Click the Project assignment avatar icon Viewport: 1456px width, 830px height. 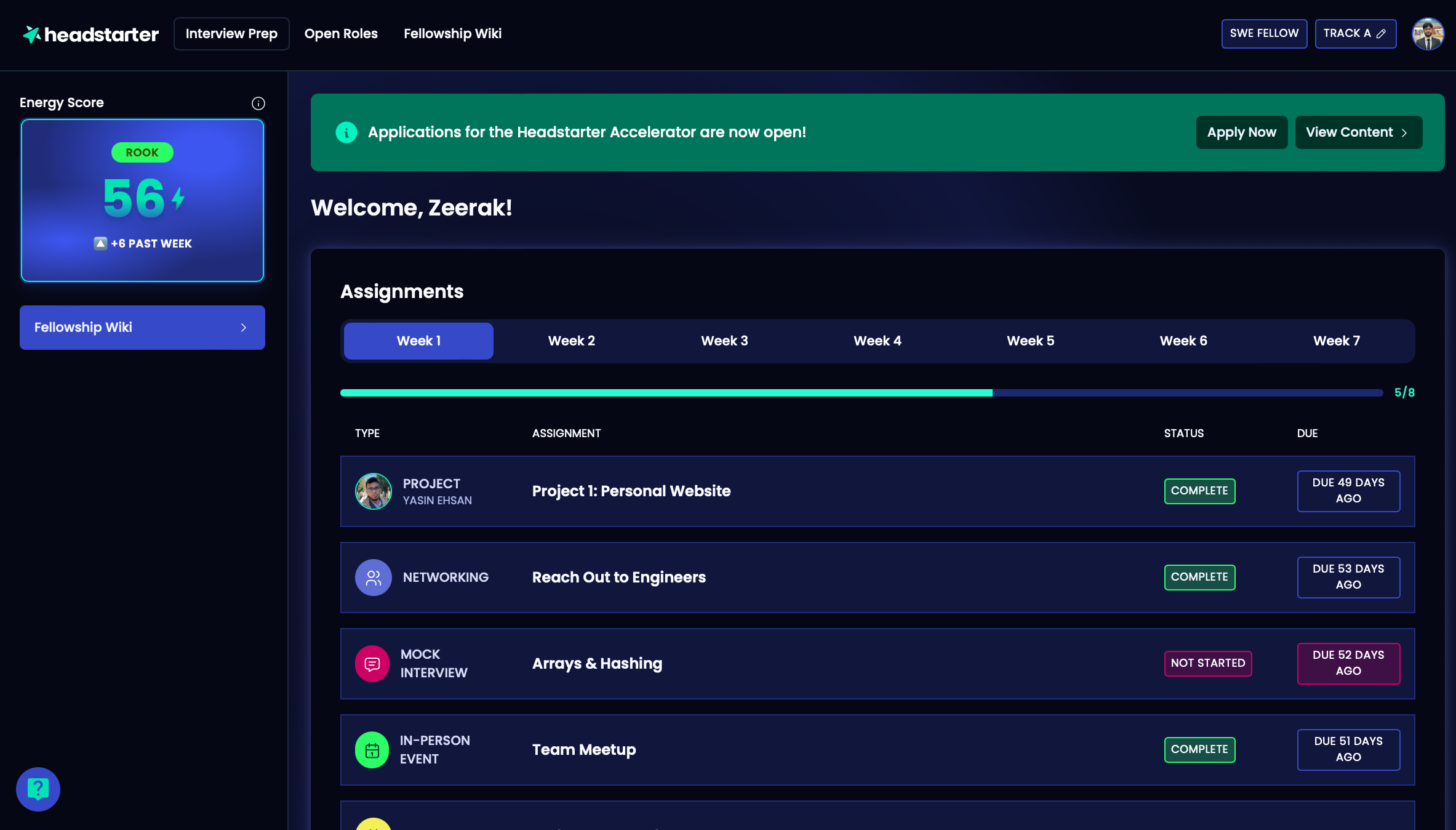tap(373, 491)
